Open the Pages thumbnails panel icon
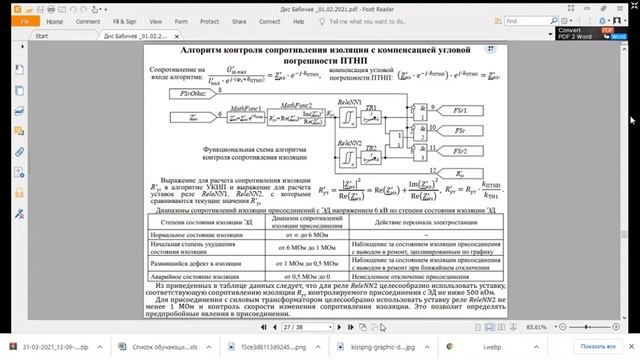The height and width of the screenshot is (360, 640). pos(19,91)
